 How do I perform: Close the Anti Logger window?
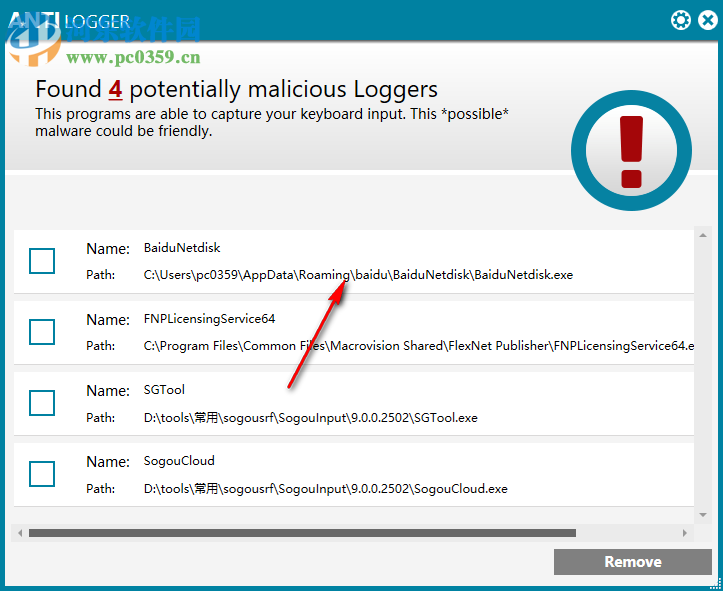[707, 20]
